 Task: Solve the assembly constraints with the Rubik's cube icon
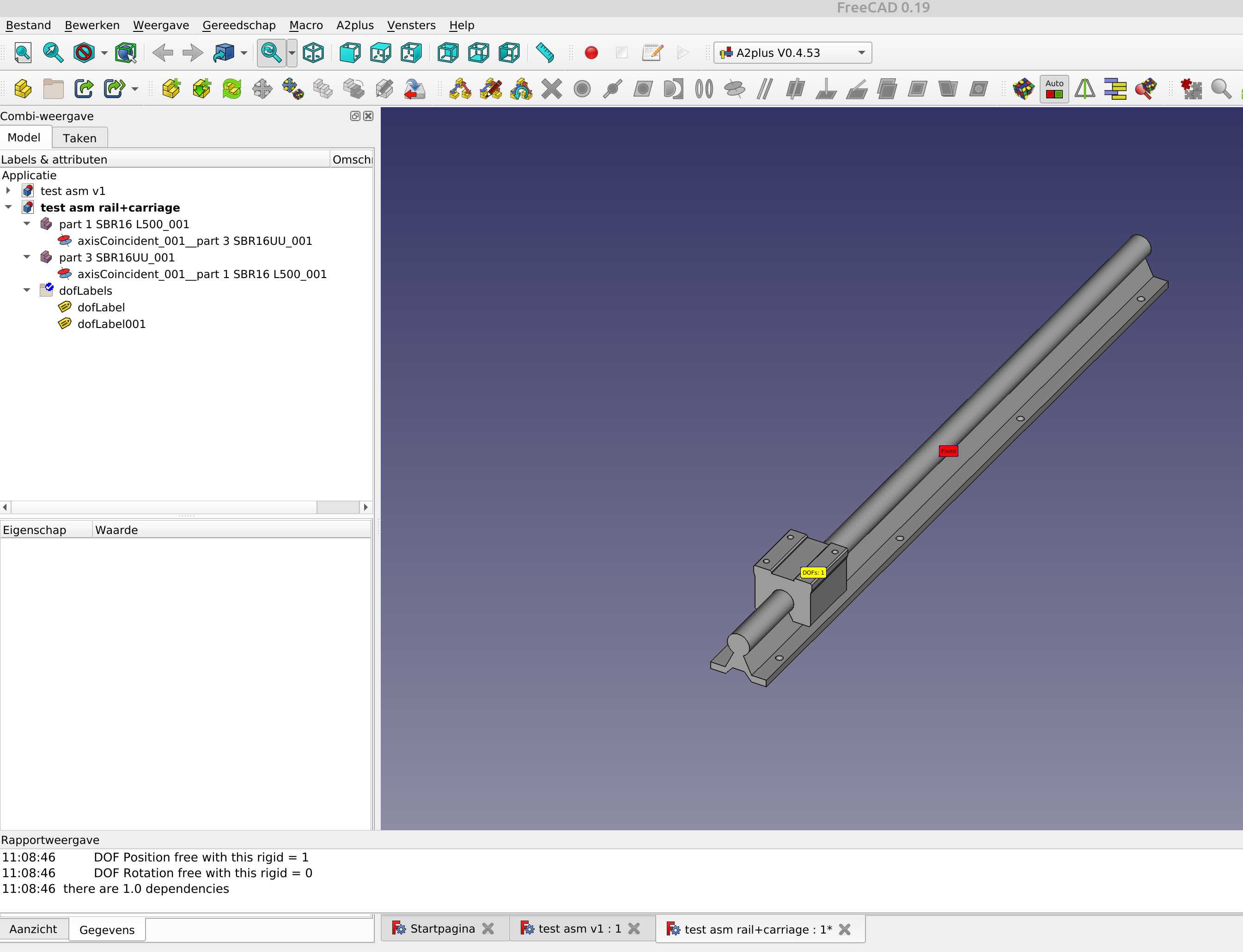click(x=1023, y=89)
